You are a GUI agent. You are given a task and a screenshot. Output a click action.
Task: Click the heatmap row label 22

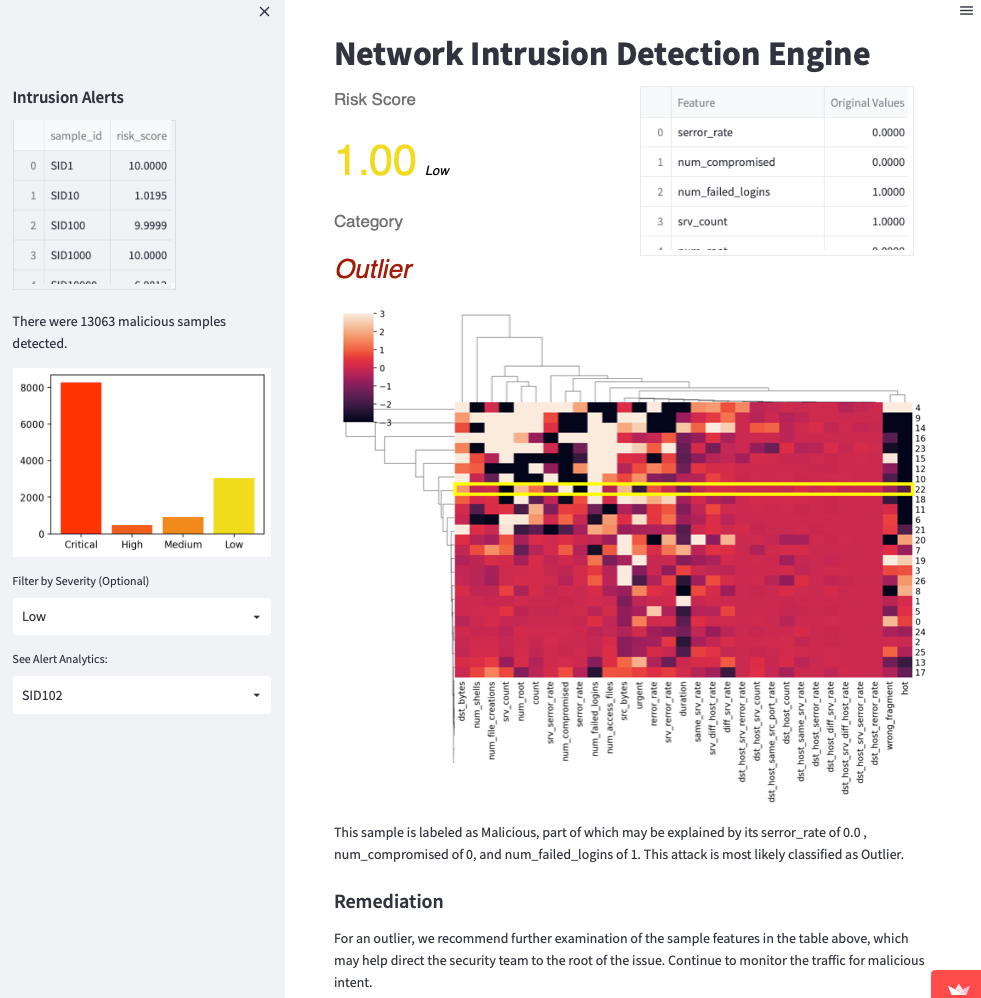(x=920, y=489)
